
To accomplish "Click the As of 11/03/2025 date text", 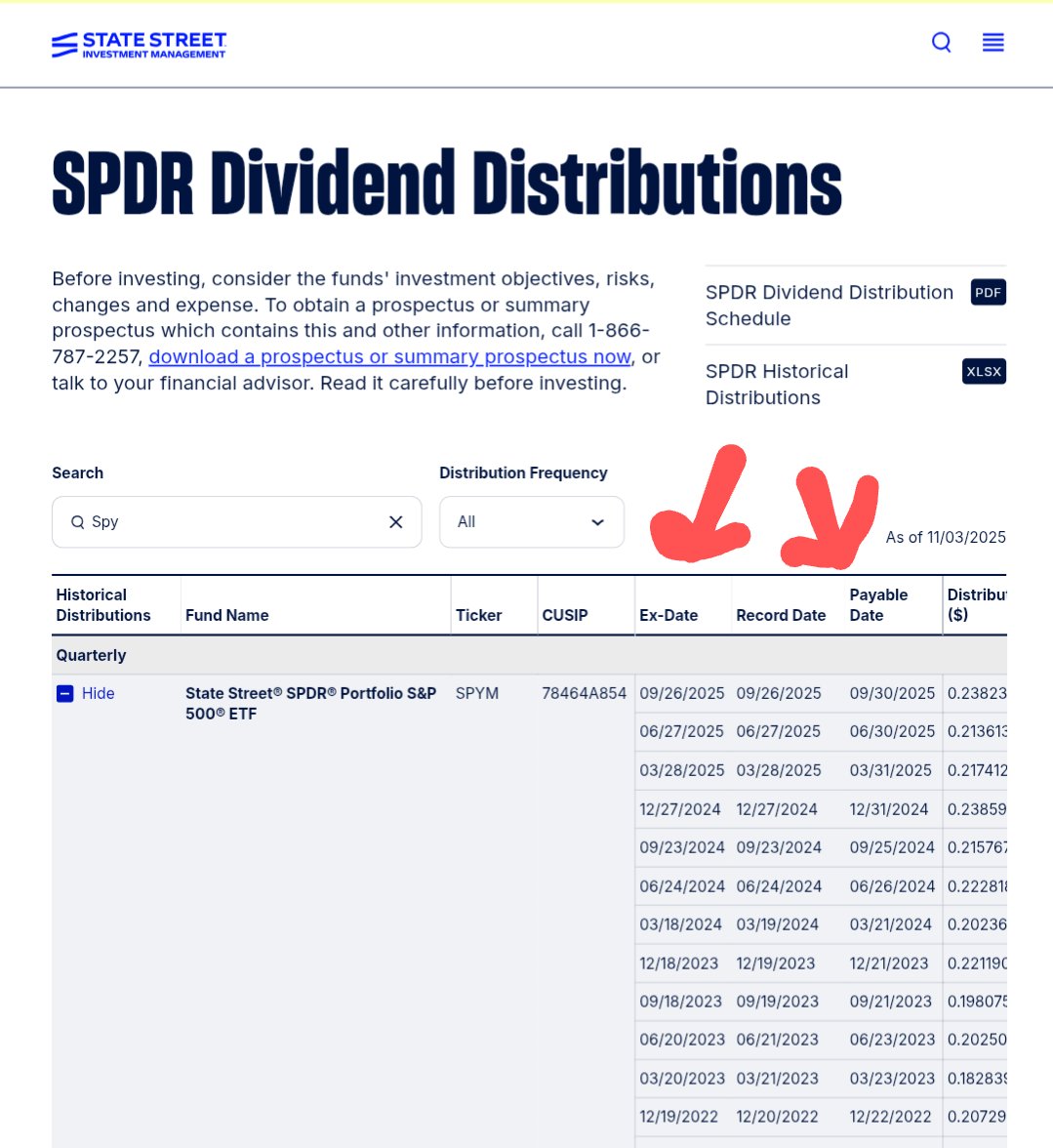I will [946, 537].
